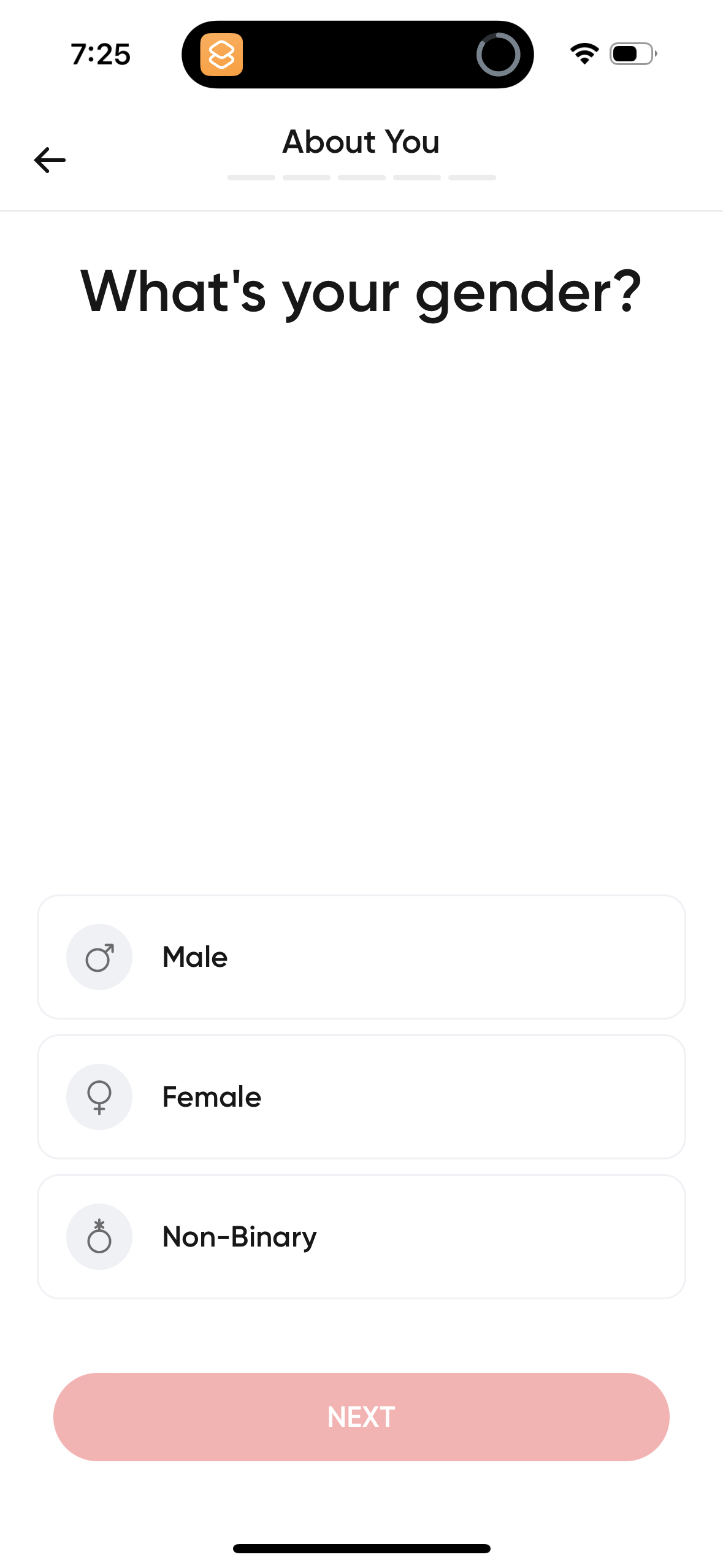The image size is (723, 1568).
Task: Tap the clock showing 7:25
Action: [x=100, y=54]
